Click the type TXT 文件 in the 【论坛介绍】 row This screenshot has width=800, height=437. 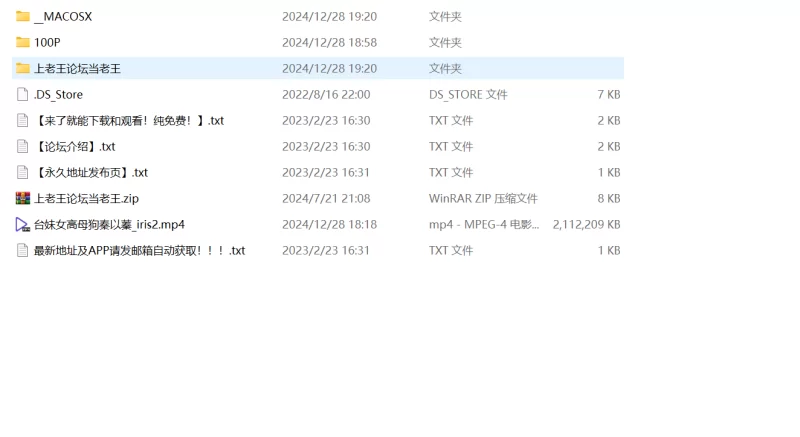click(451, 146)
